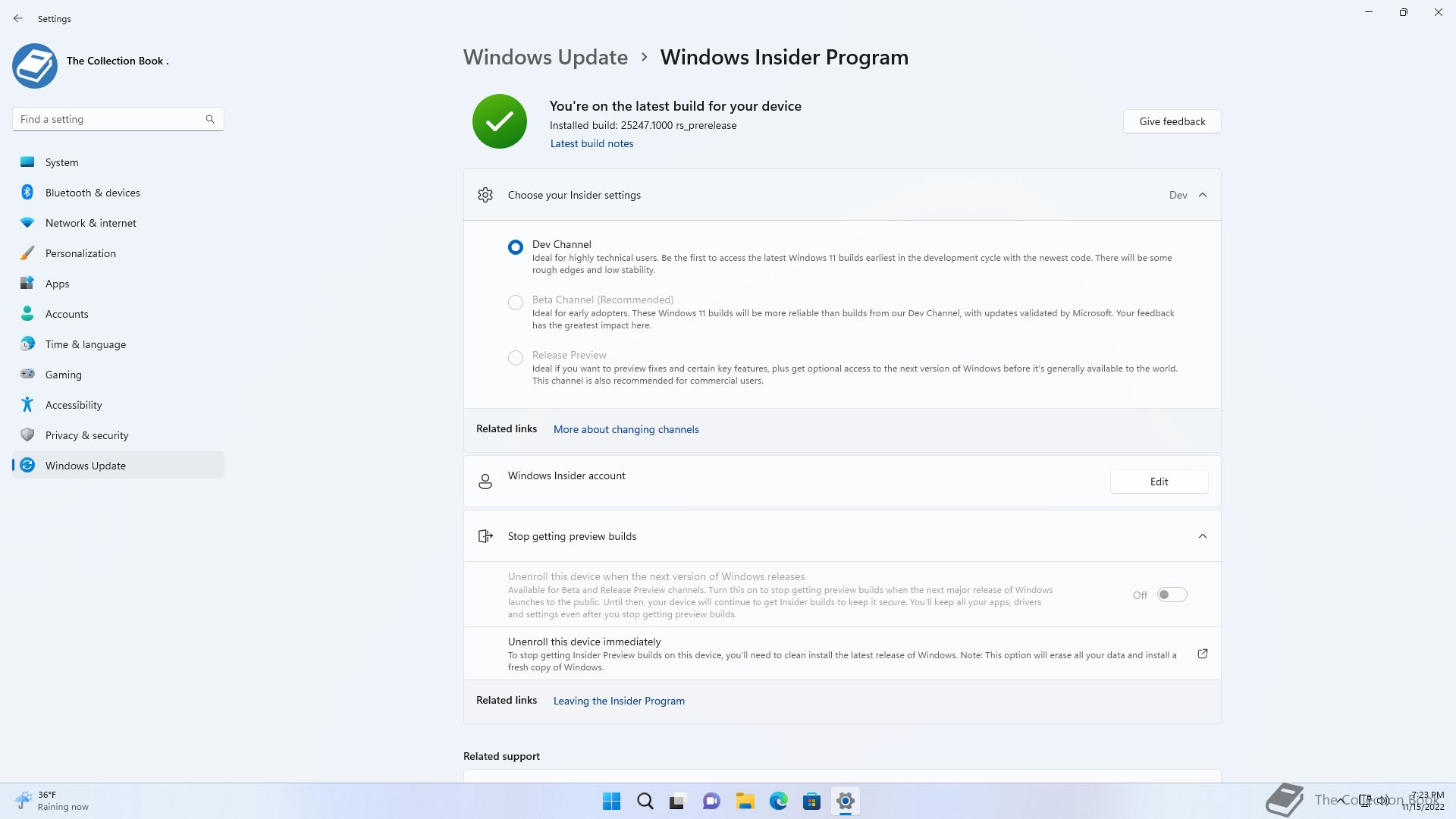
Task: Click the Bluetooth & devices icon
Action: click(27, 192)
